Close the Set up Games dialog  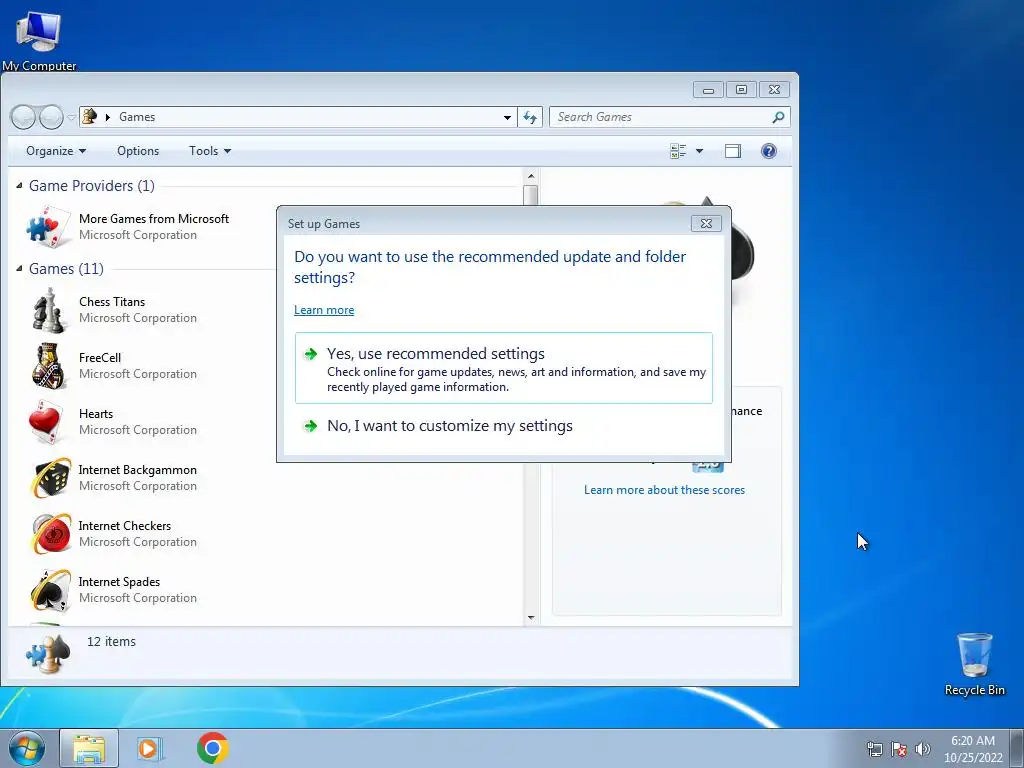(x=706, y=223)
